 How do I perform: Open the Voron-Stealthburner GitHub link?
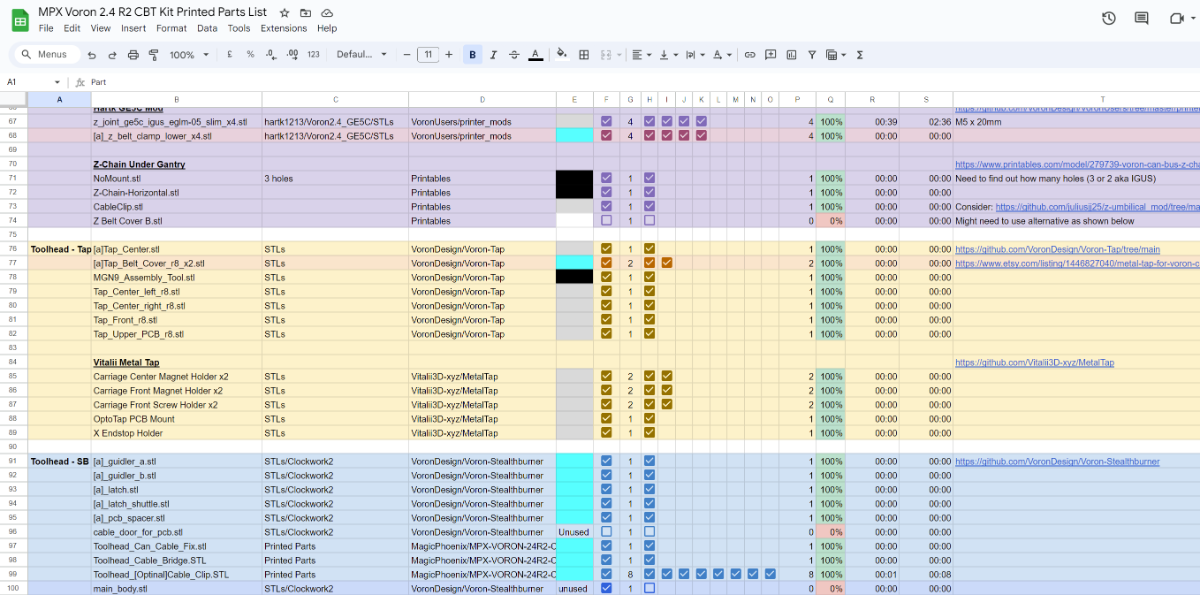[x=1057, y=462]
